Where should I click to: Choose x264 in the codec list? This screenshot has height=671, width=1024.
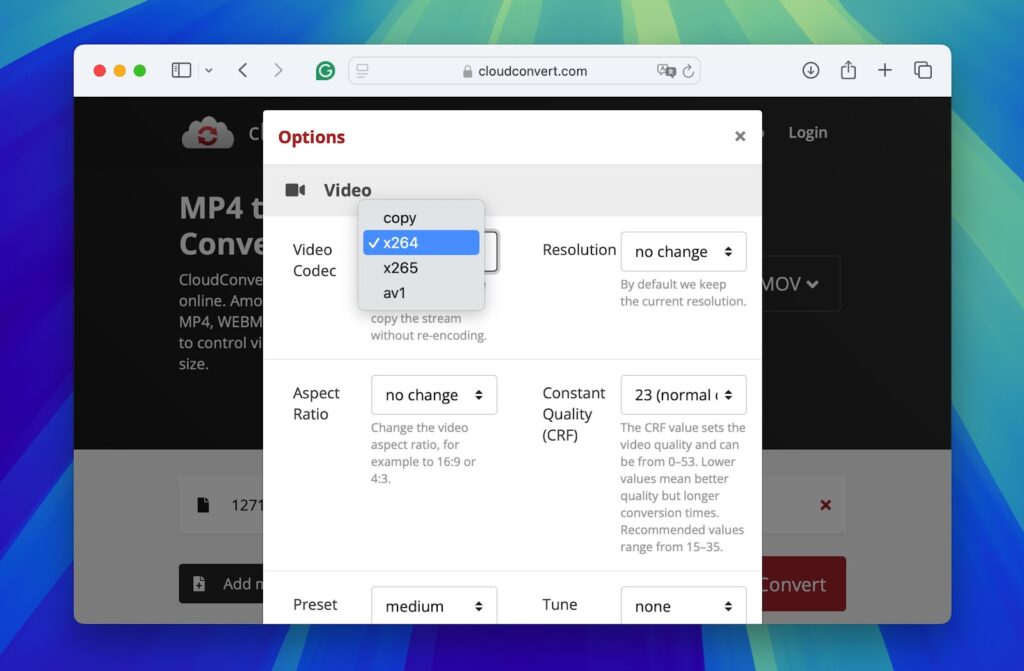[x=421, y=242]
